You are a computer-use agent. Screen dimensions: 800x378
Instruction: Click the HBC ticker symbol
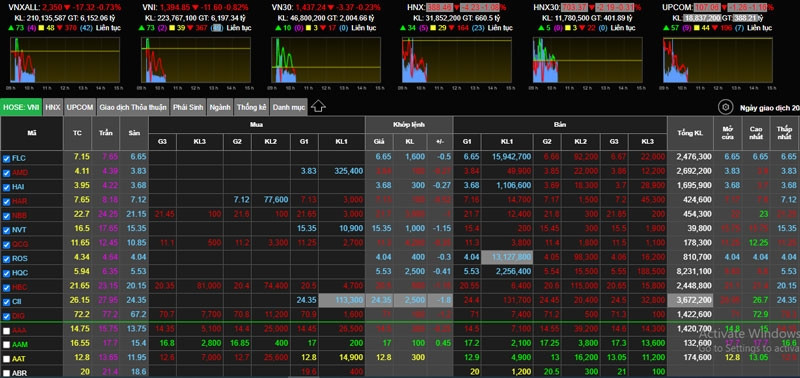[19, 287]
